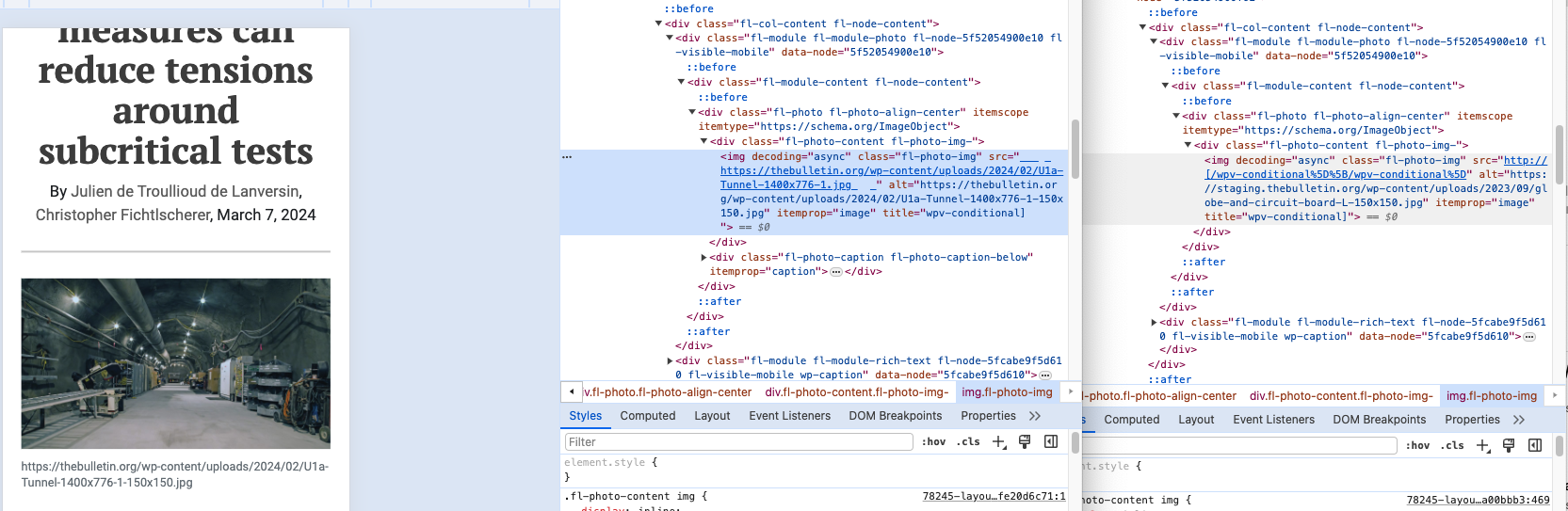The width and height of the screenshot is (1568, 511).
Task: Click left DevTools DOM tree scrollbar thumb
Action: point(1075,148)
